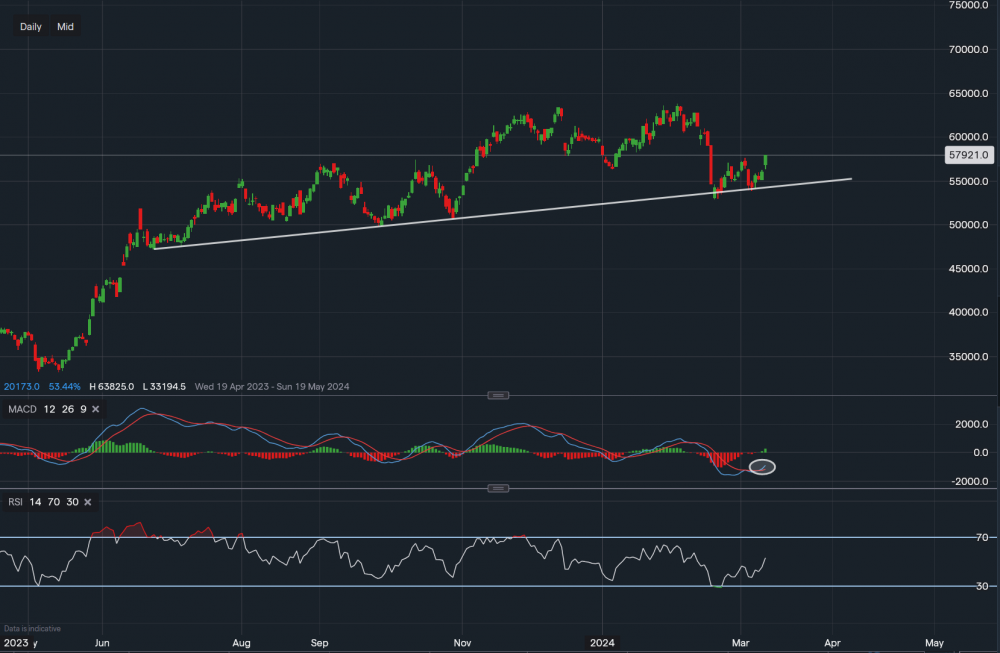Click the MACD slow period value 26
This screenshot has width=1000, height=653.
pyautogui.click(x=67, y=409)
